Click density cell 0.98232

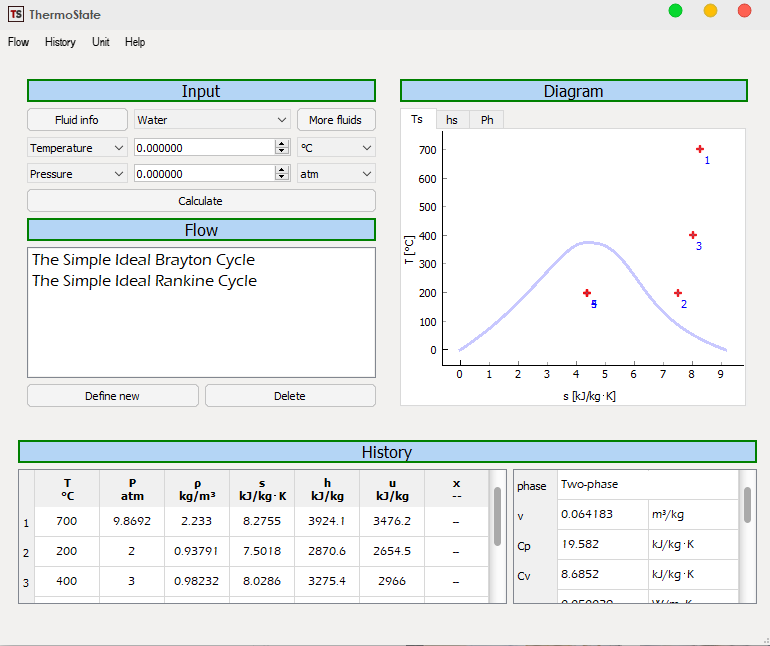click(197, 581)
